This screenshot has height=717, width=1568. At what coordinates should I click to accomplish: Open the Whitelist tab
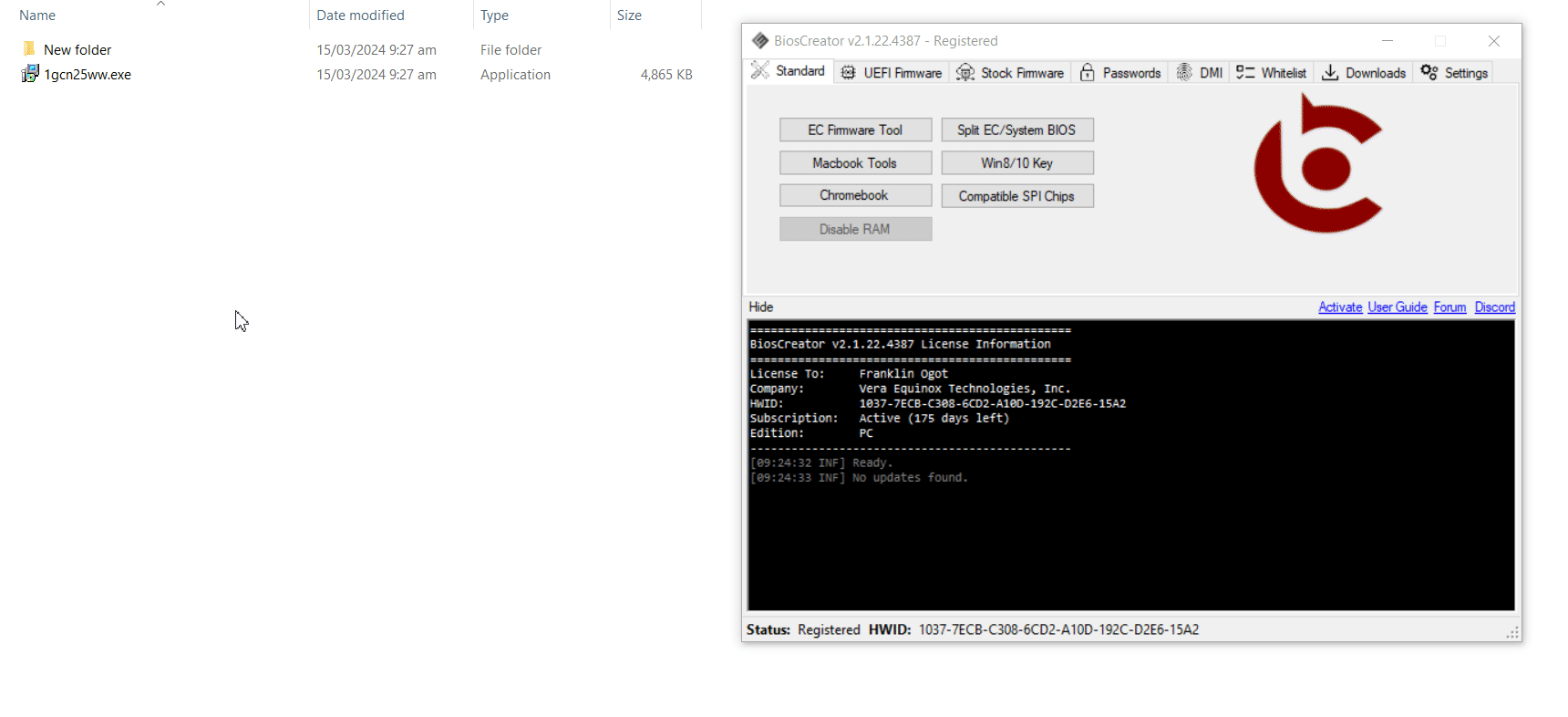1271,73
